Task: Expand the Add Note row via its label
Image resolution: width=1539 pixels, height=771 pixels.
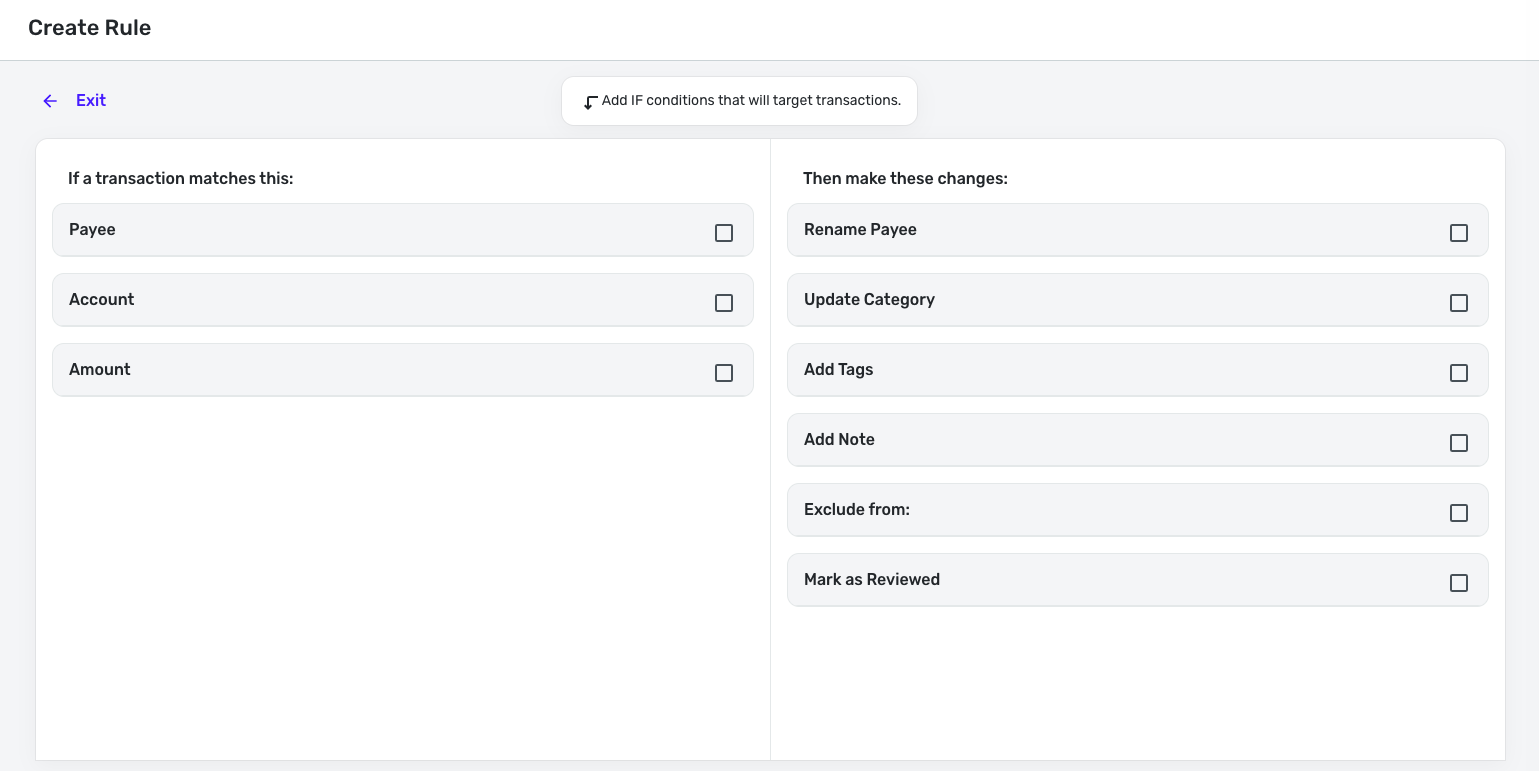Action: (839, 440)
